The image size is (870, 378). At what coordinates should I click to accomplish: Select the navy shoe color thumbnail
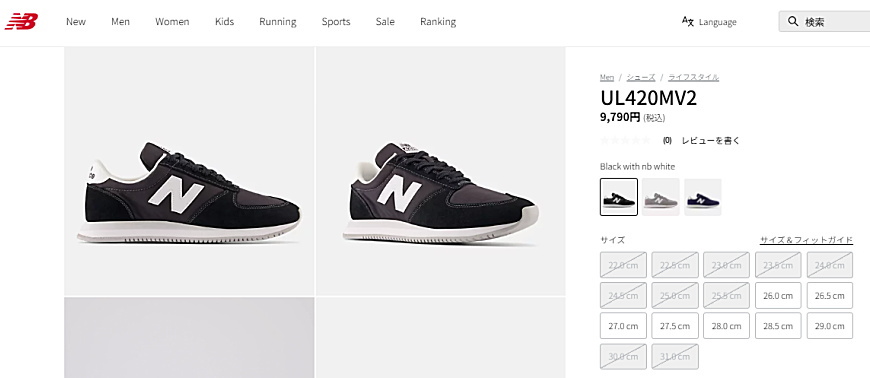[703, 197]
